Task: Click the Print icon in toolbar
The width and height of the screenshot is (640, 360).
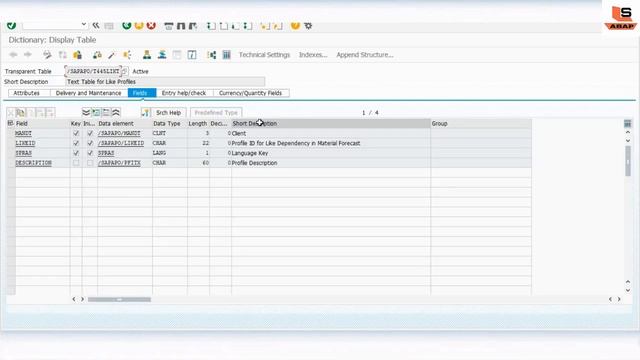Action: tap(169, 26)
